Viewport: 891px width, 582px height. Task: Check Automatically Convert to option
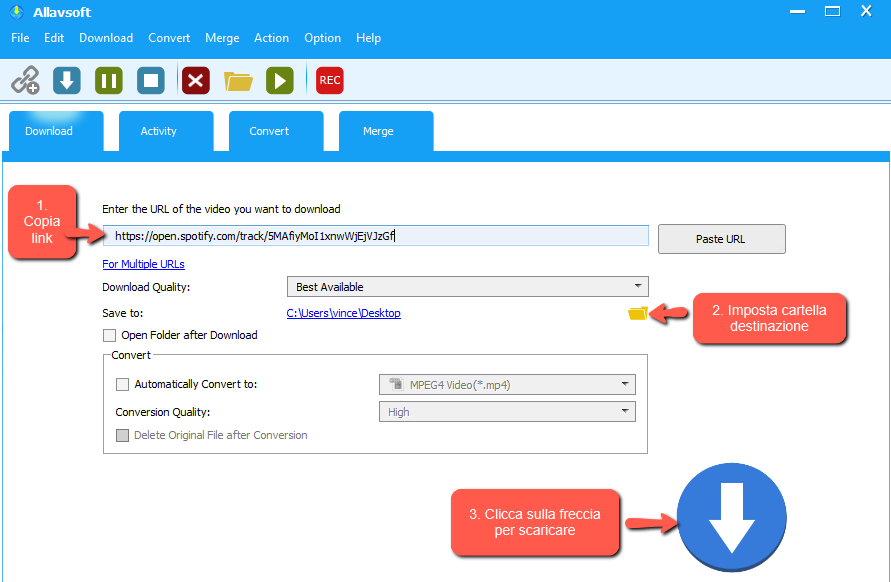pyautogui.click(x=122, y=384)
